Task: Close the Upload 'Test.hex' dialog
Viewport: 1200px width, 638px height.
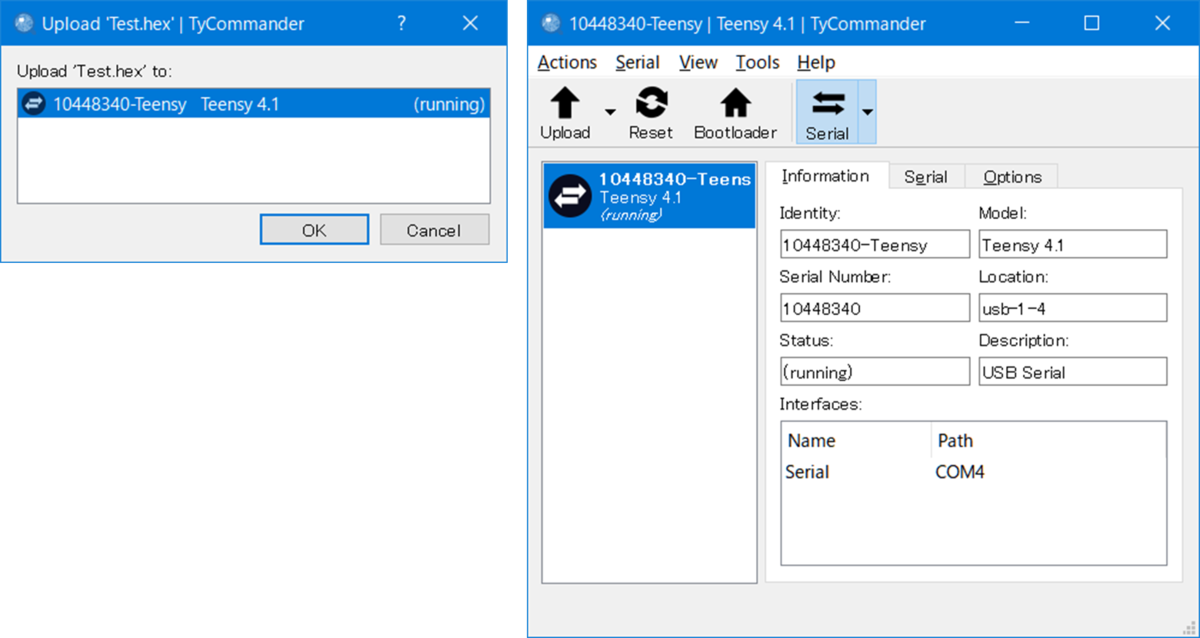Action: point(470,23)
